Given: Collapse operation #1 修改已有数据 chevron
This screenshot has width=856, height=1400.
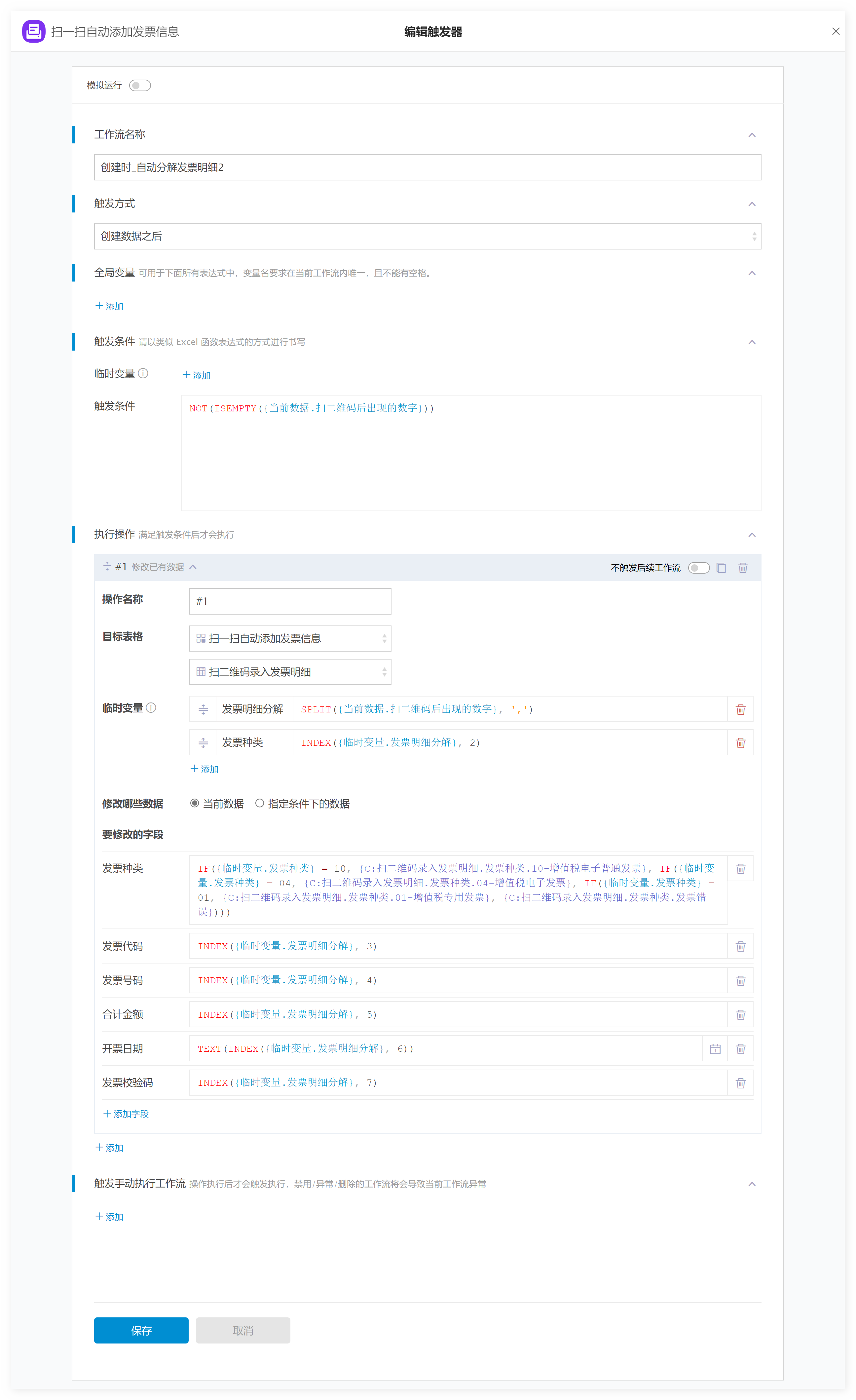Looking at the screenshot, I should (193, 567).
